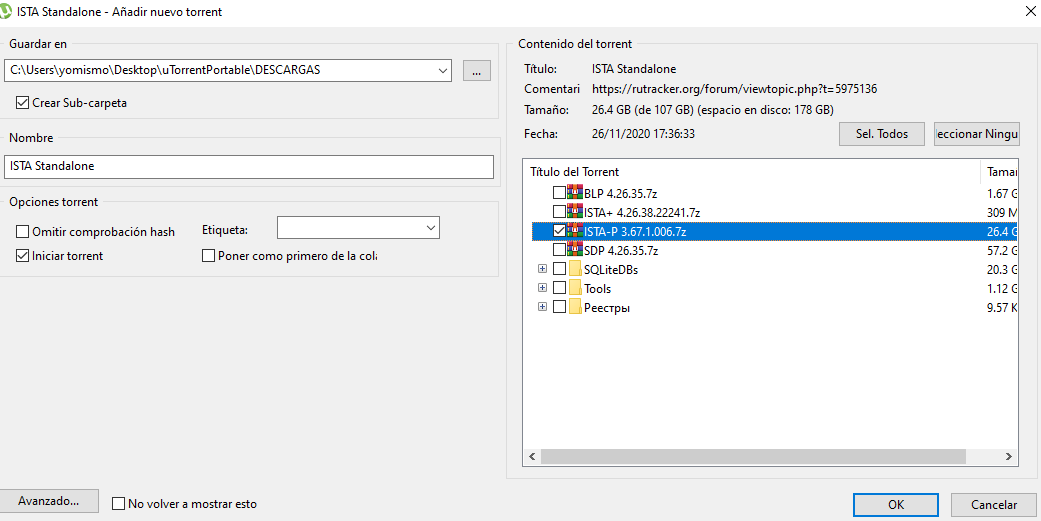The image size is (1041, 521).
Task: Select the Реестры folder name
Action: pyautogui.click(x=607, y=308)
